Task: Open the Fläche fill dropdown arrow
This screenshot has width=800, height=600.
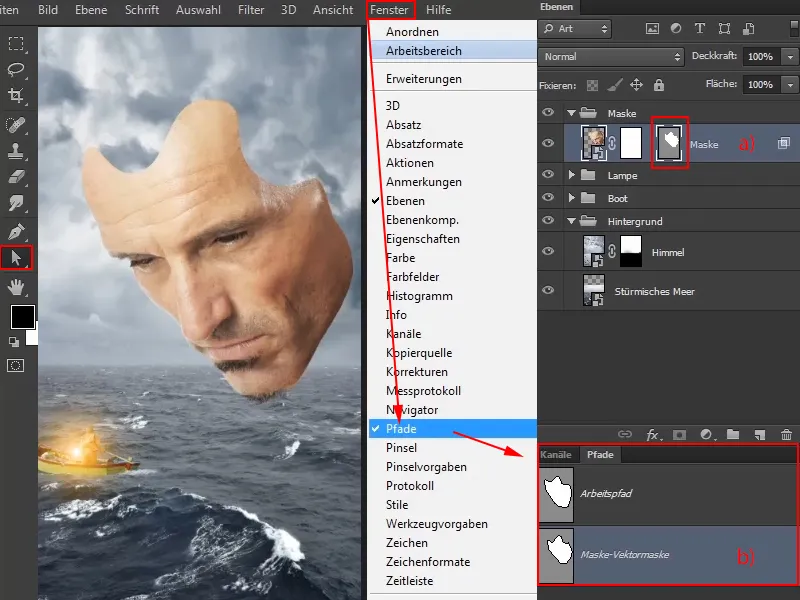Action: tap(790, 85)
